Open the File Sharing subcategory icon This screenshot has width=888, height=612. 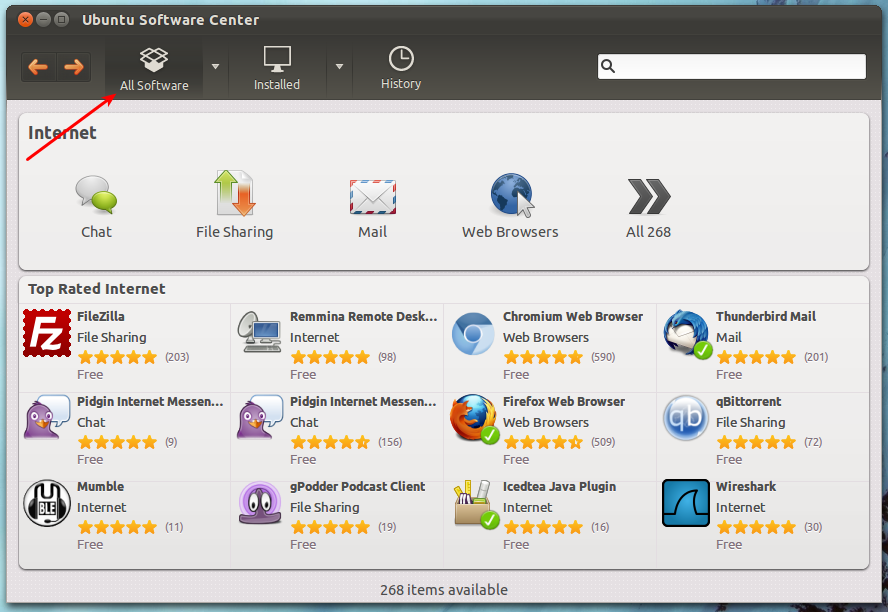234,194
